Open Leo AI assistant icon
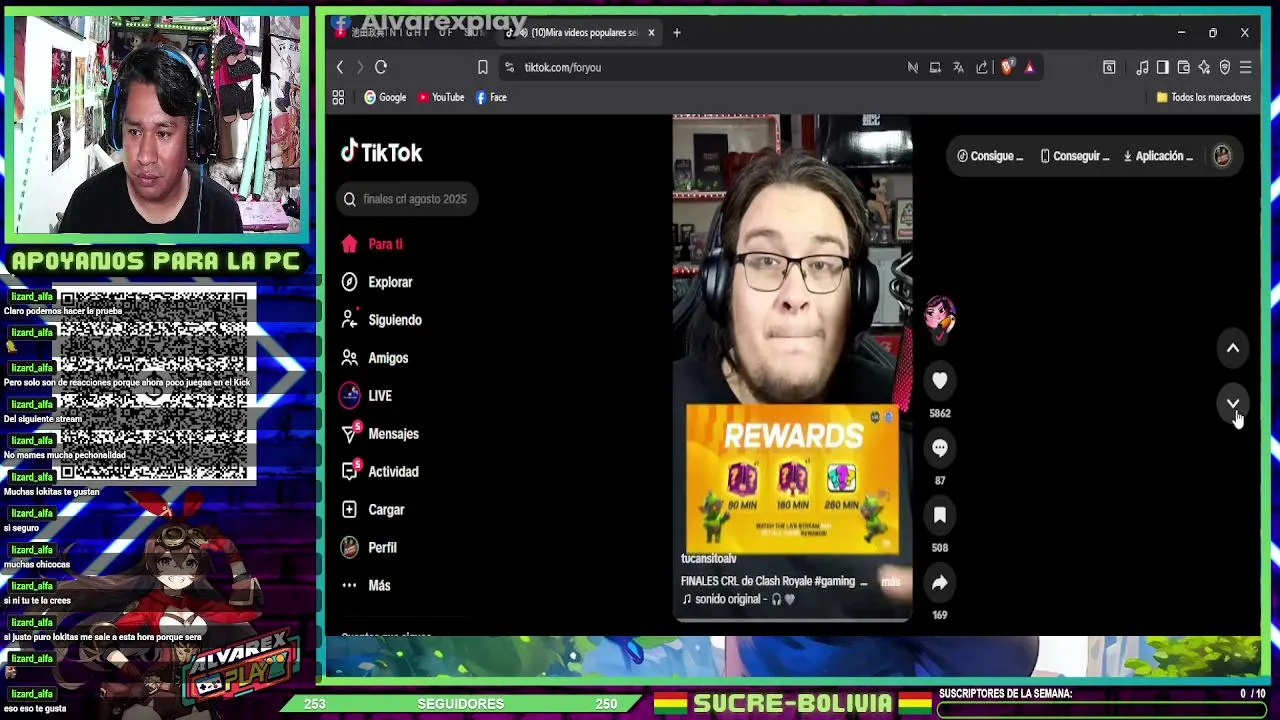This screenshot has height=720, width=1280. click(1204, 67)
